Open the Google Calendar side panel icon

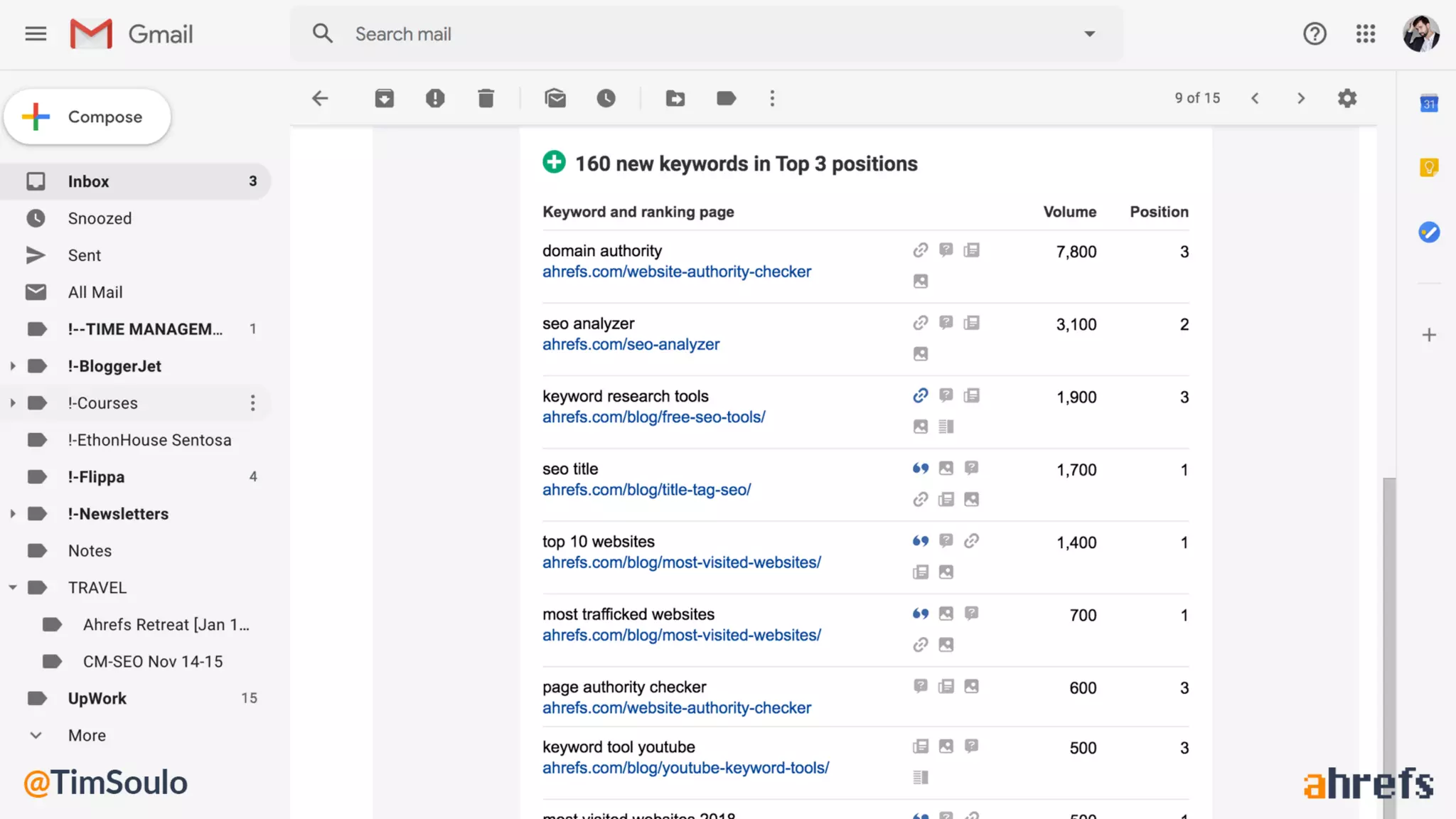click(1429, 104)
